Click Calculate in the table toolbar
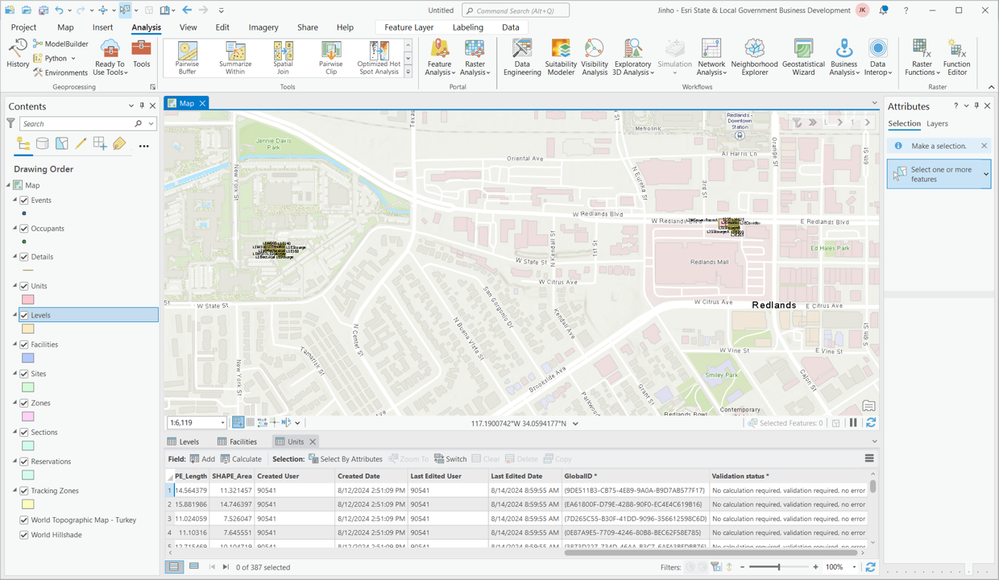 [241, 459]
